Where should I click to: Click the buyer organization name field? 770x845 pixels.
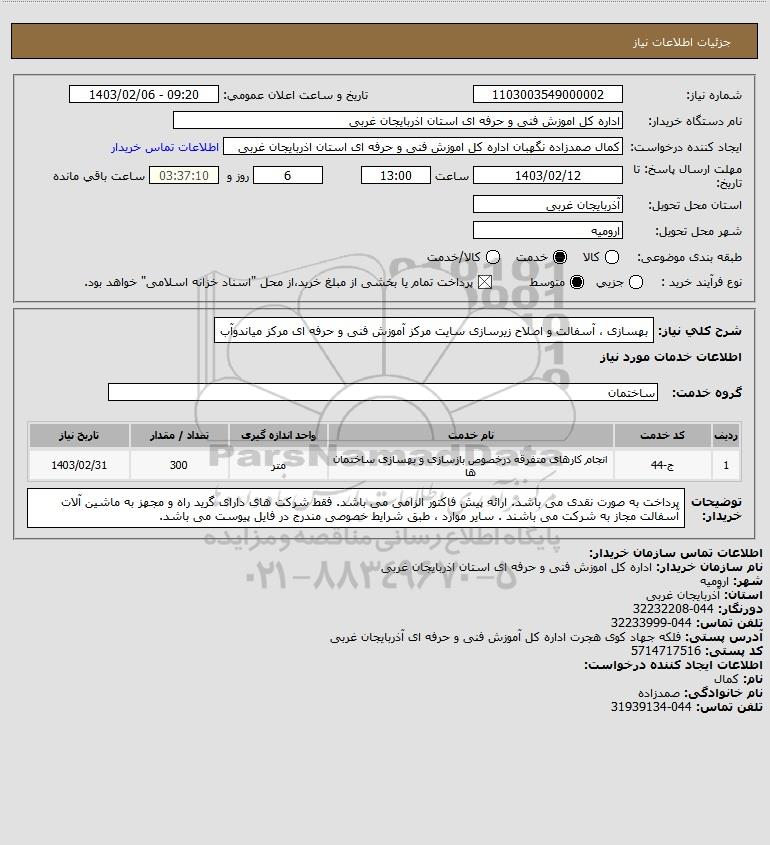pyautogui.click(x=398, y=121)
